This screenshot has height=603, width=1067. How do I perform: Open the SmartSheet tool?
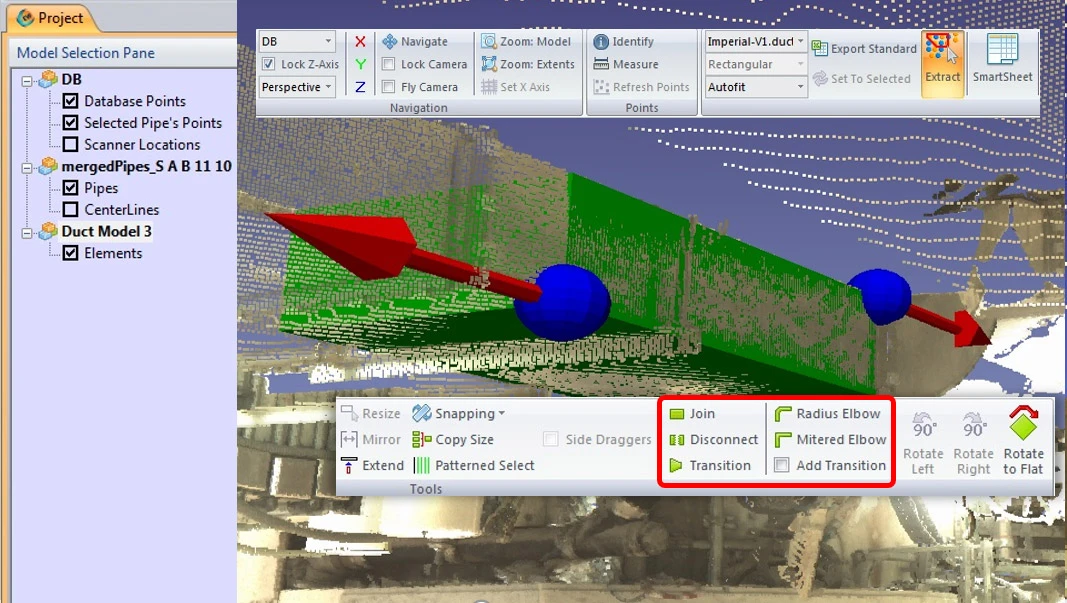click(x=1002, y=64)
